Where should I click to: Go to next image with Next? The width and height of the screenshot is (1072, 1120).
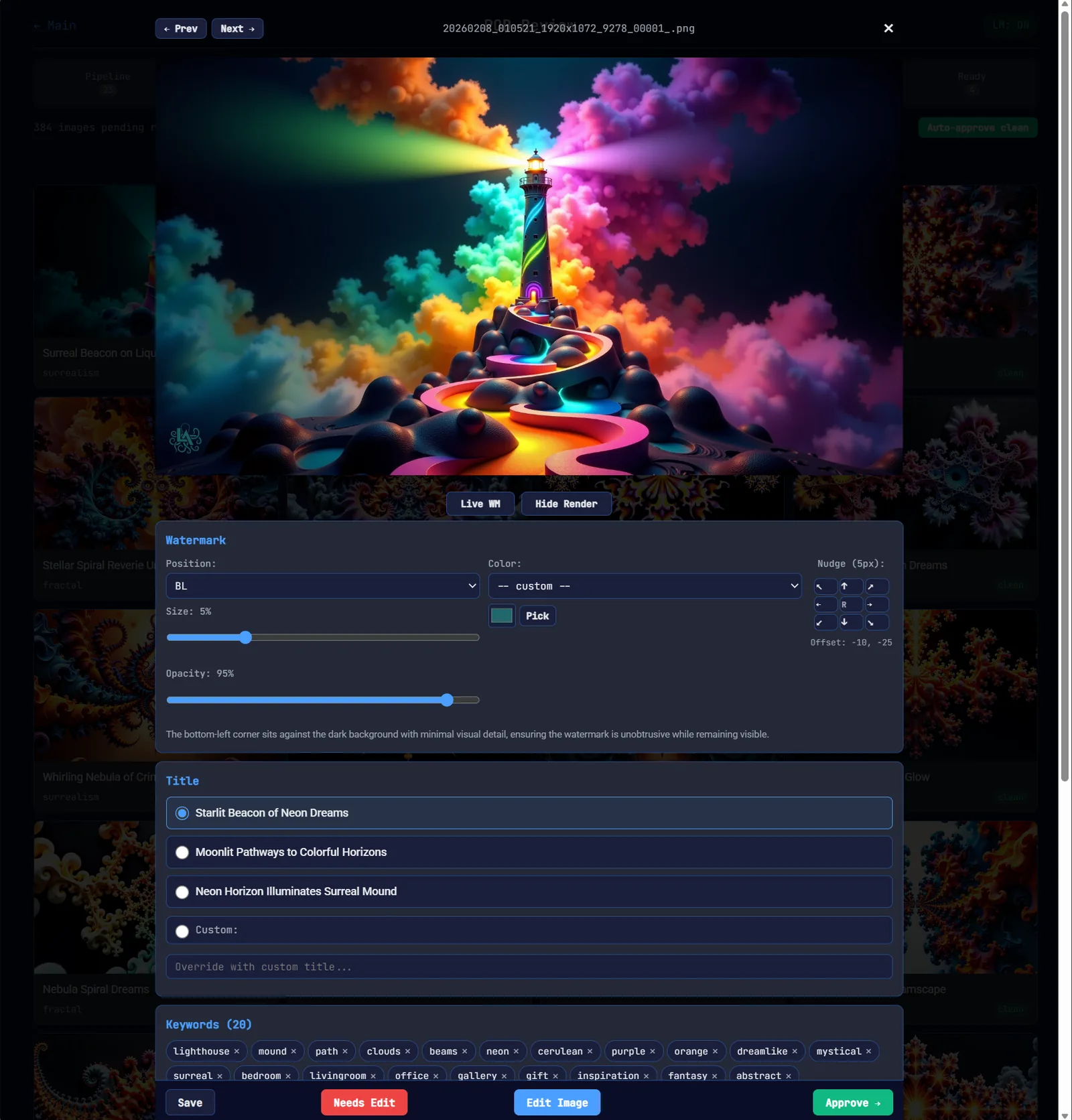point(237,29)
